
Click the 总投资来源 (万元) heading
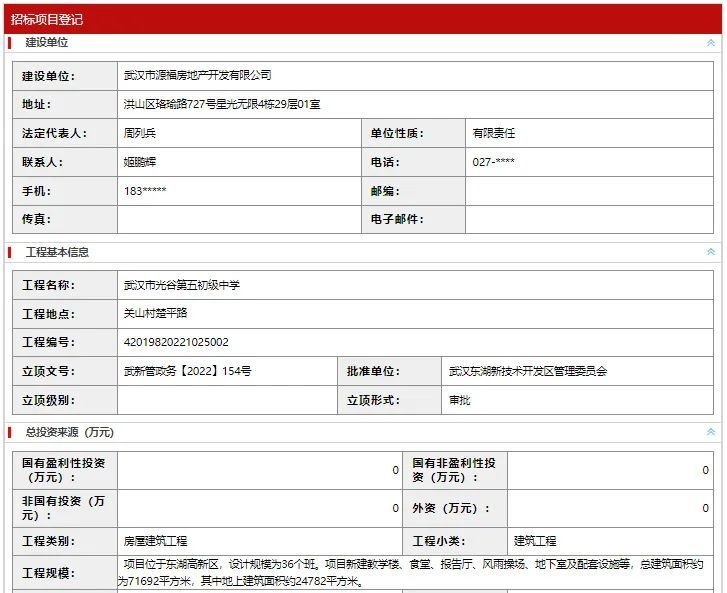(x=70, y=432)
